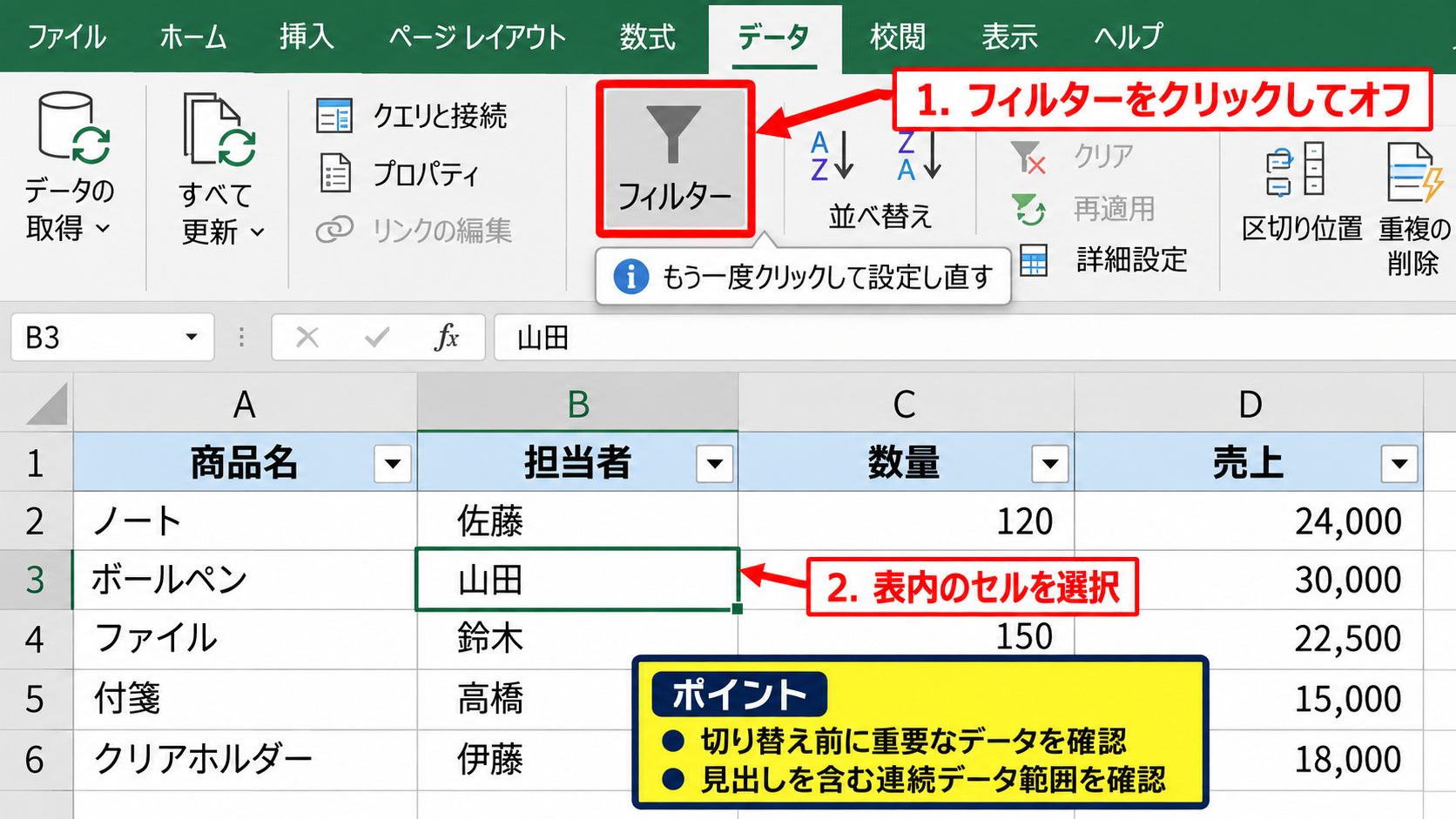The width and height of the screenshot is (1456, 819).
Task: Select the cell containing ノート
Action: tap(245, 520)
